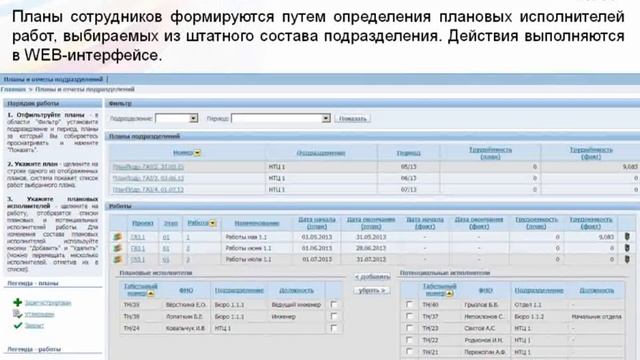The image size is (640, 360).
Task: Click the Показать filter button
Action: click(353, 118)
